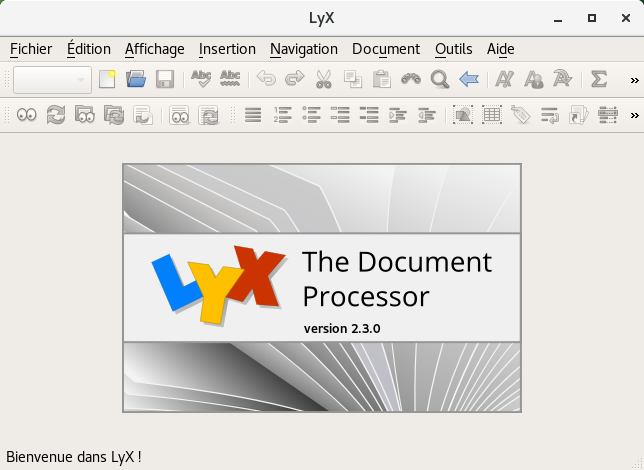
Task: Apply last text style icon
Action: click(562, 79)
